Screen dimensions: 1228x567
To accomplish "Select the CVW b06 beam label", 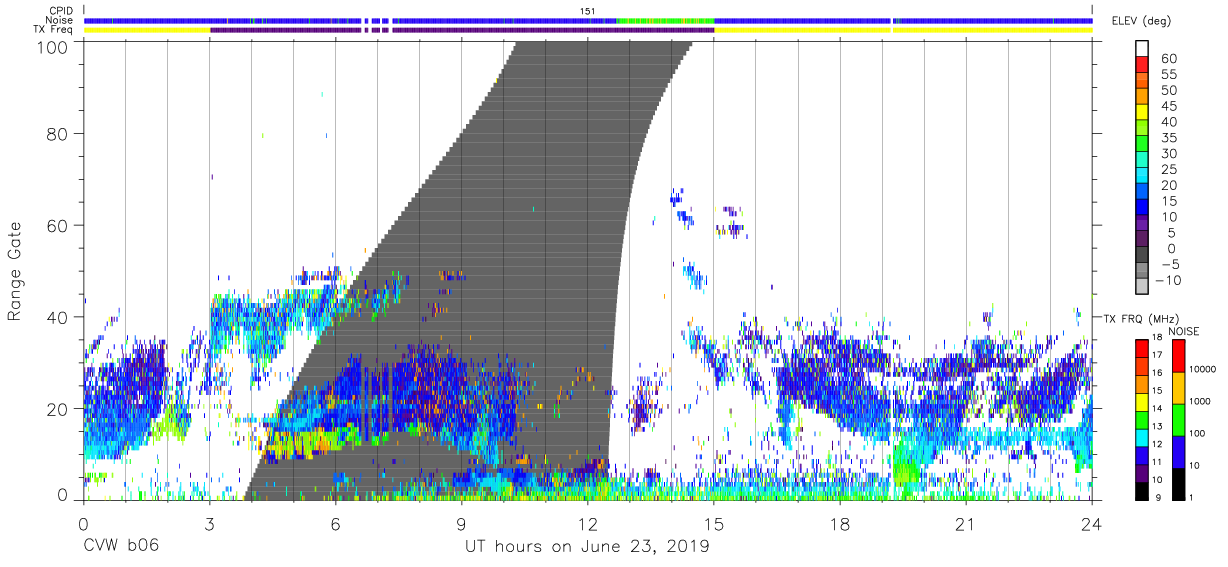I will [120, 547].
